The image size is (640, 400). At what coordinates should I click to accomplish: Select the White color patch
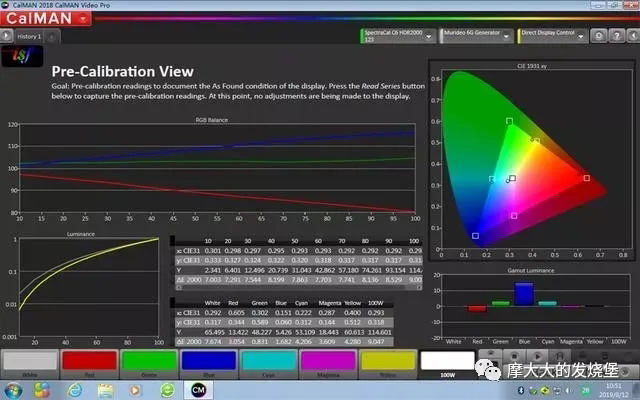click(x=29, y=361)
